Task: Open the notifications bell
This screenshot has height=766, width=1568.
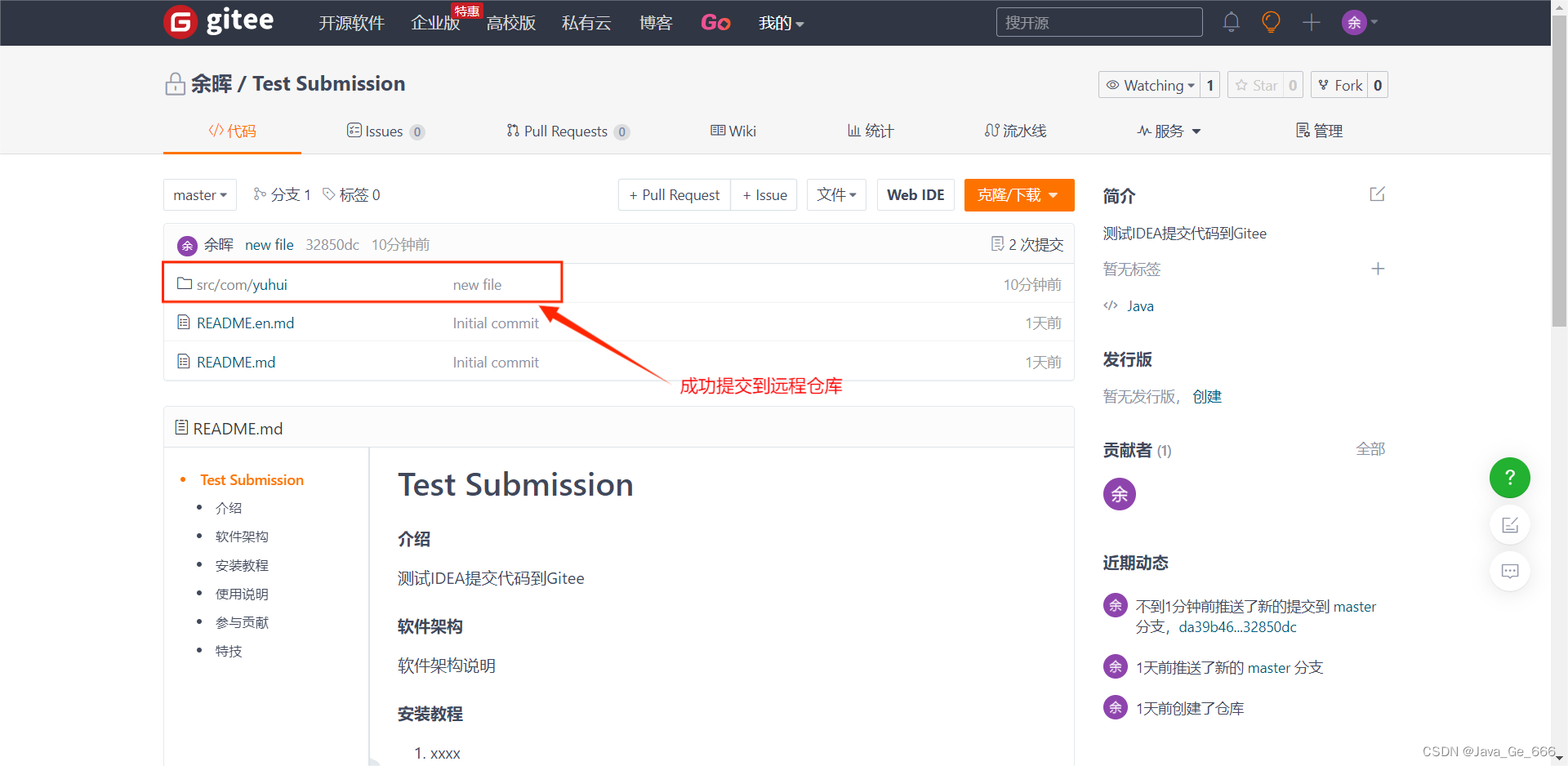Action: [x=1231, y=22]
